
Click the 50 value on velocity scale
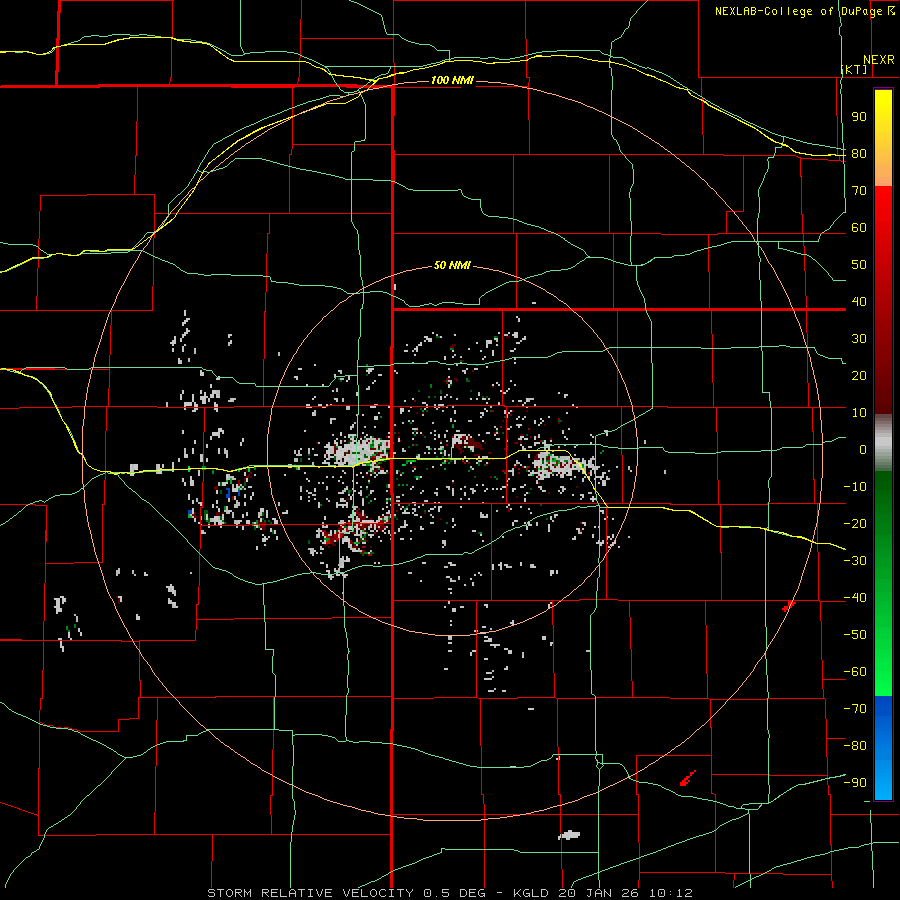[x=859, y=265]
